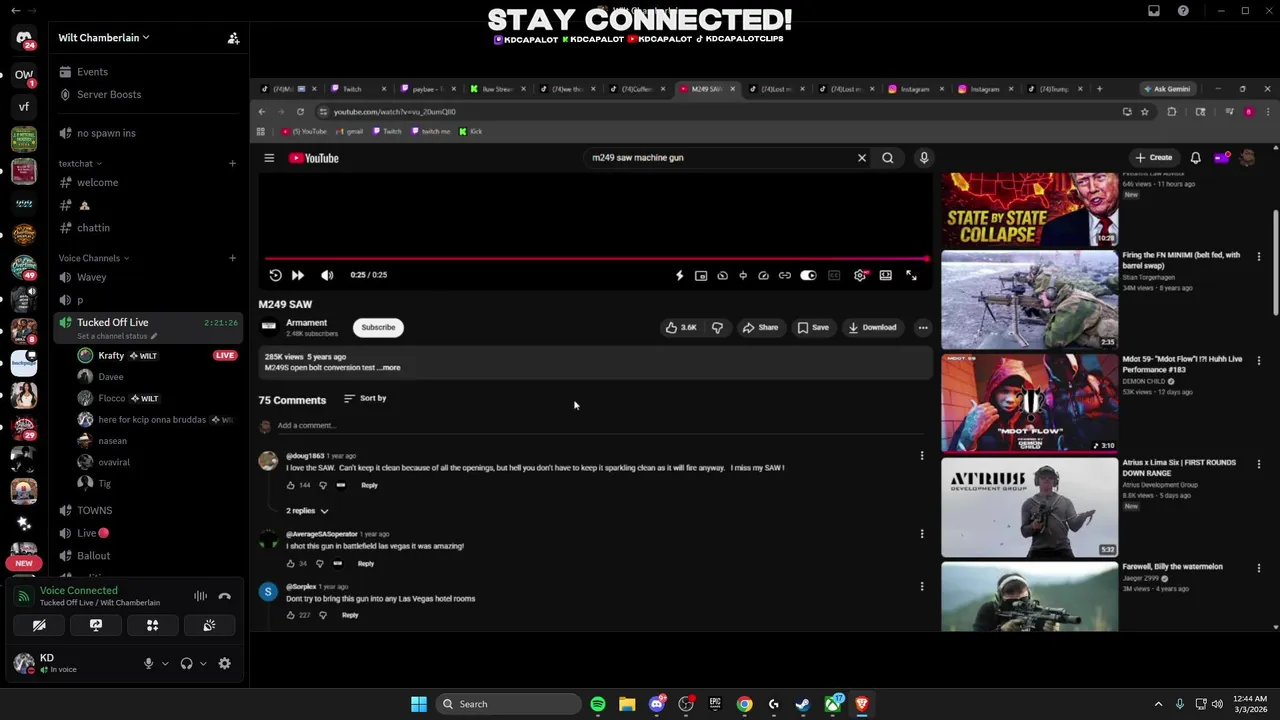The height and width of the screenshot is (720, 1280).
Task: Expand video description with ...more
Action: pyautogui.click(x=388, y=367)
